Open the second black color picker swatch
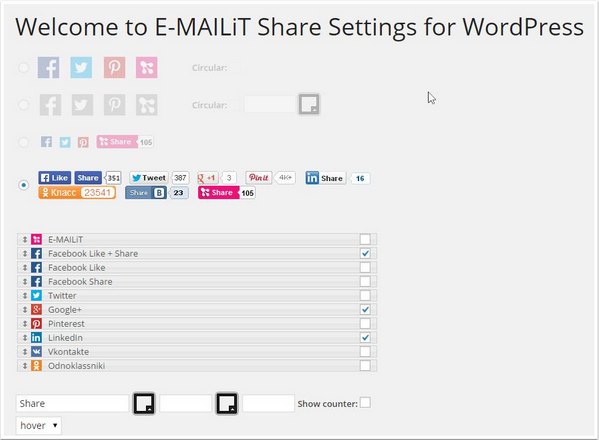The width and height of the screenshot is (599, 440). [227, 403]
